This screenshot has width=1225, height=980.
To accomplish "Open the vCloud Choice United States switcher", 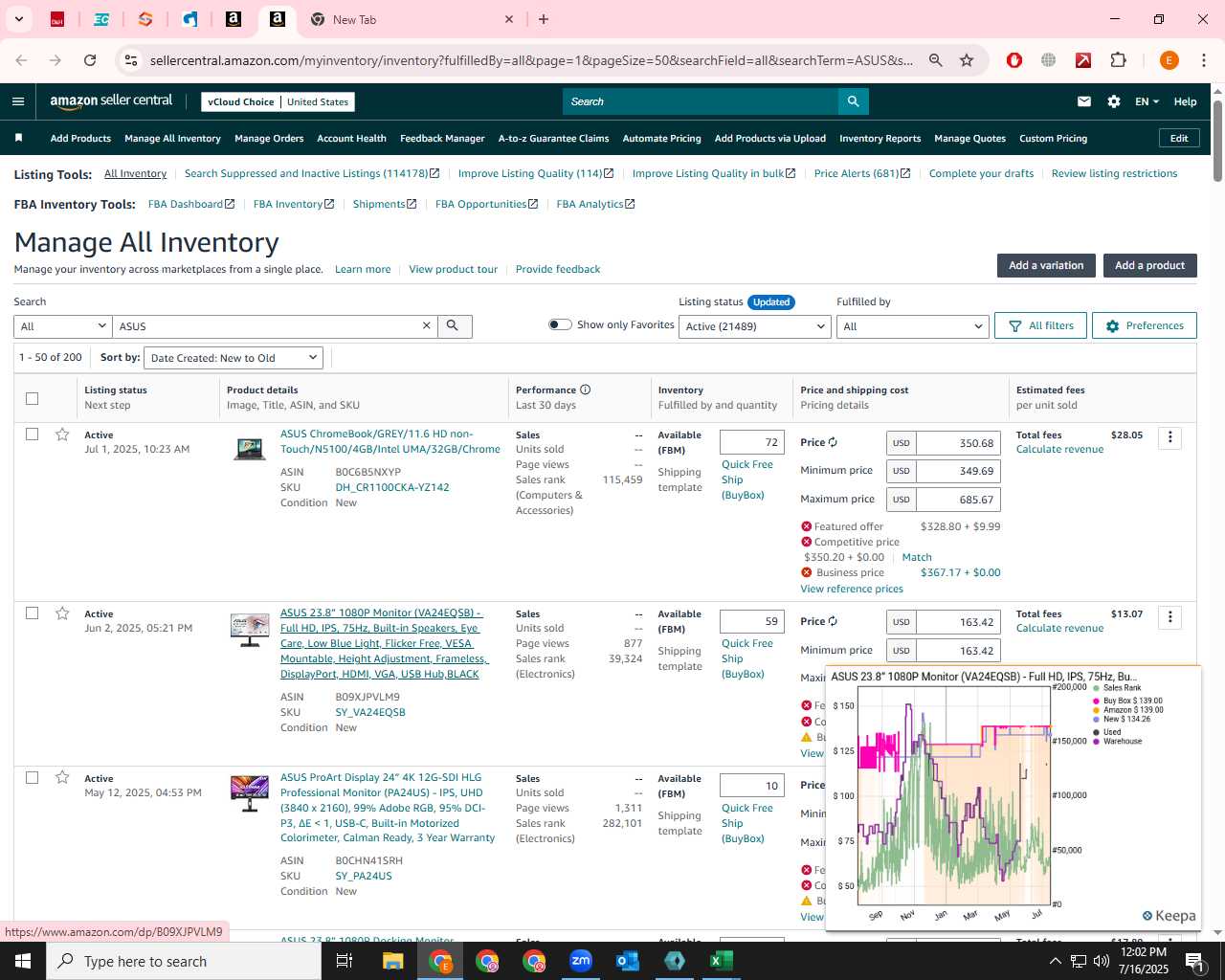I will 278,101.
